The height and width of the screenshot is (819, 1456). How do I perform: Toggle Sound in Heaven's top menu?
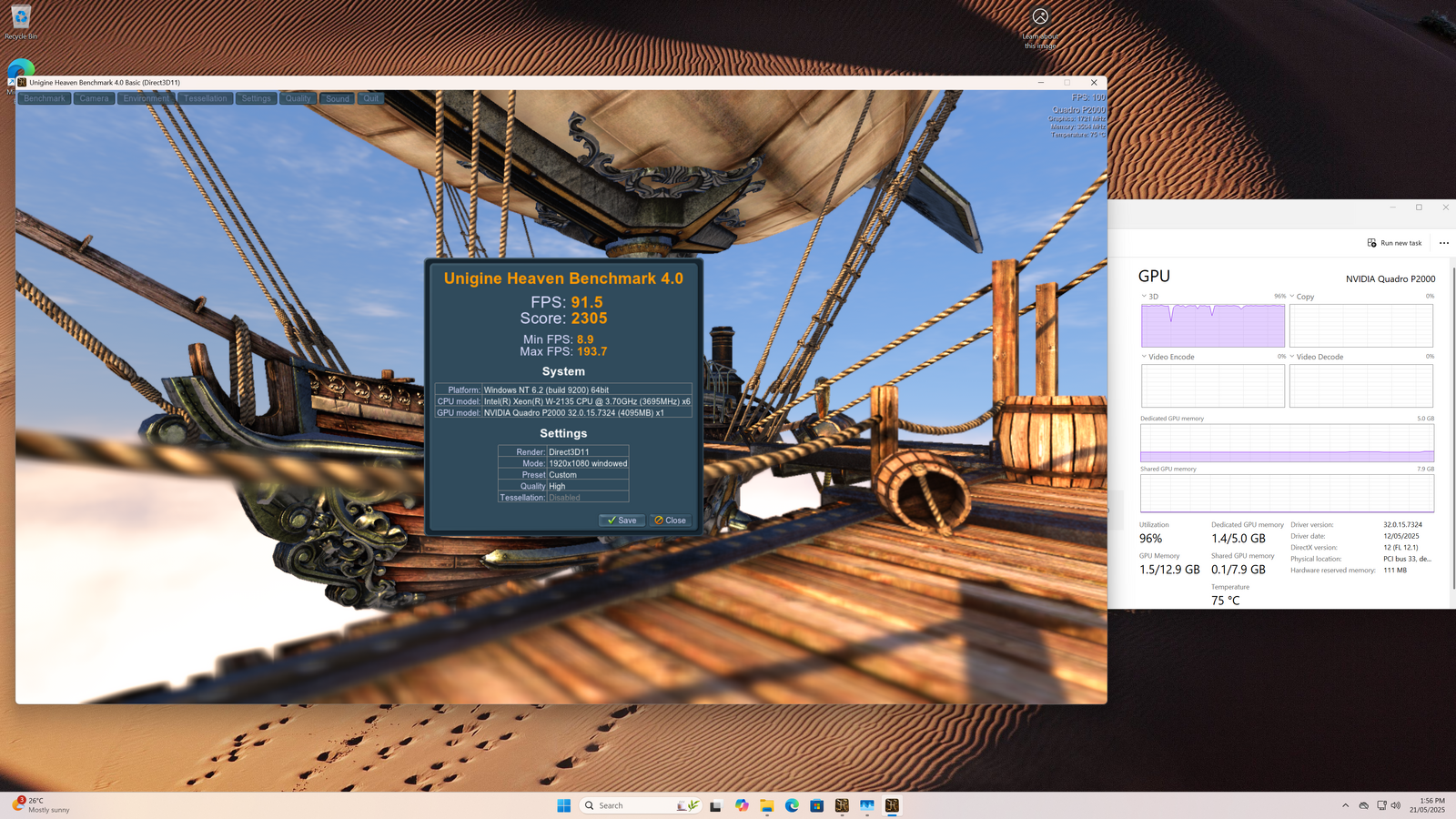click(338, 98)
